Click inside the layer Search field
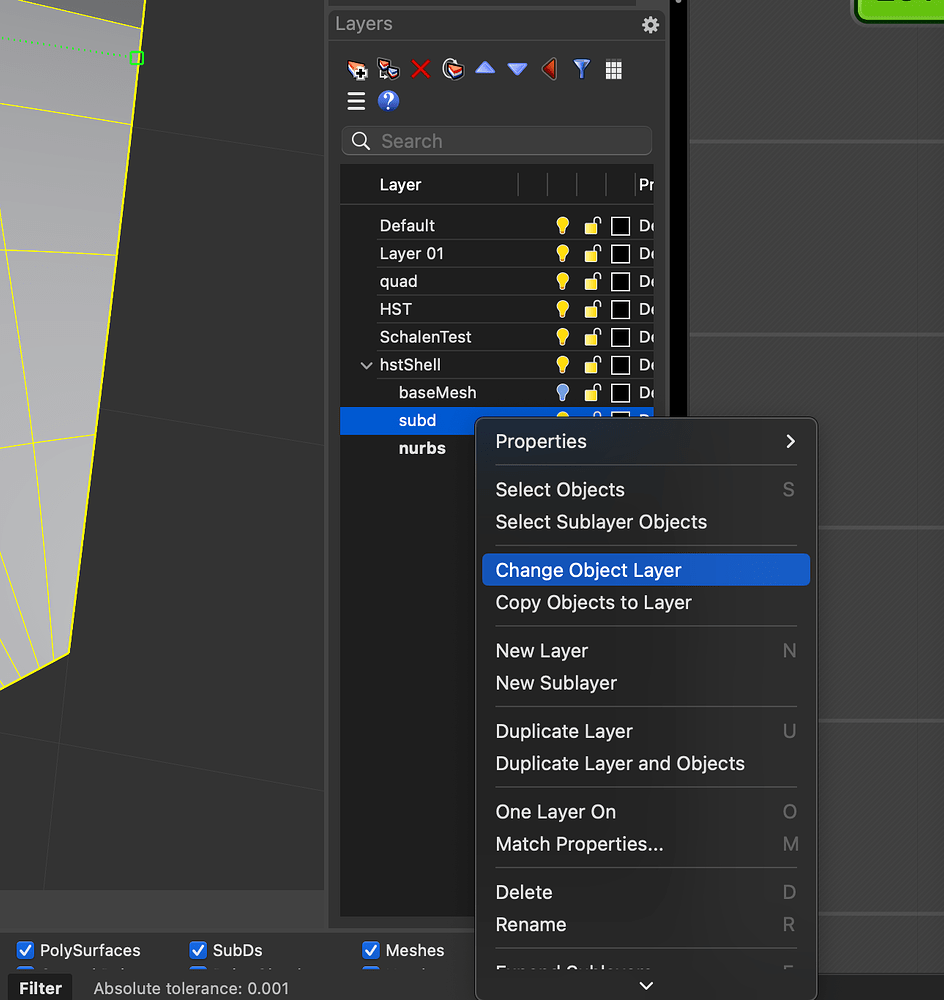Viewport: 944px width, 1000px height. 497,141
